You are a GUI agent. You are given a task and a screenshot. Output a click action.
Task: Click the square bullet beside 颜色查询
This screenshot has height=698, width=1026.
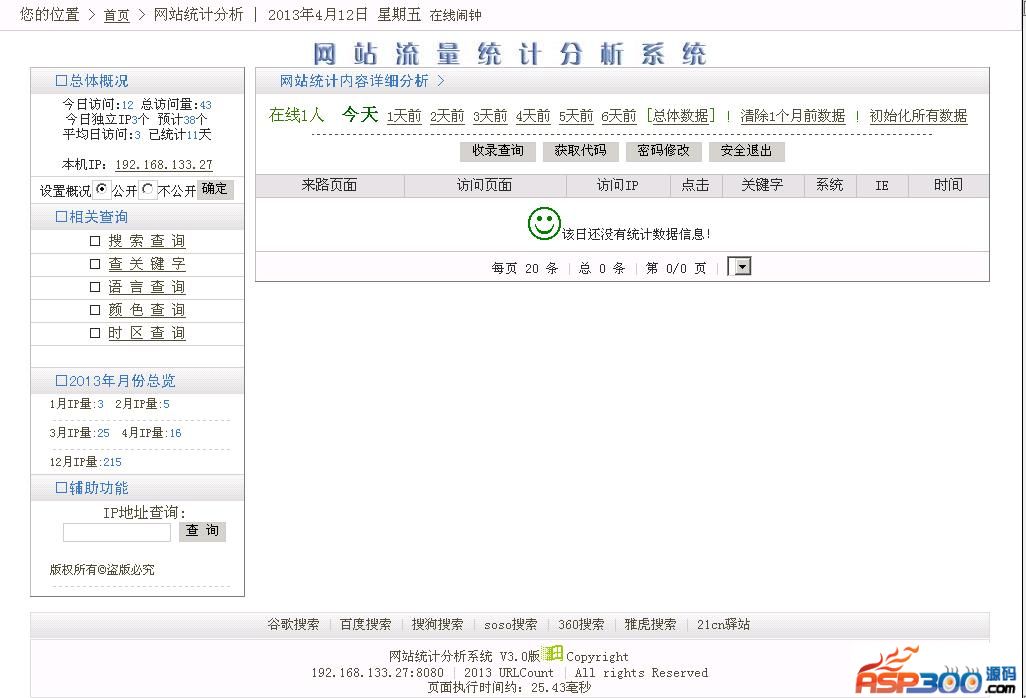click(x=95, y=309)
